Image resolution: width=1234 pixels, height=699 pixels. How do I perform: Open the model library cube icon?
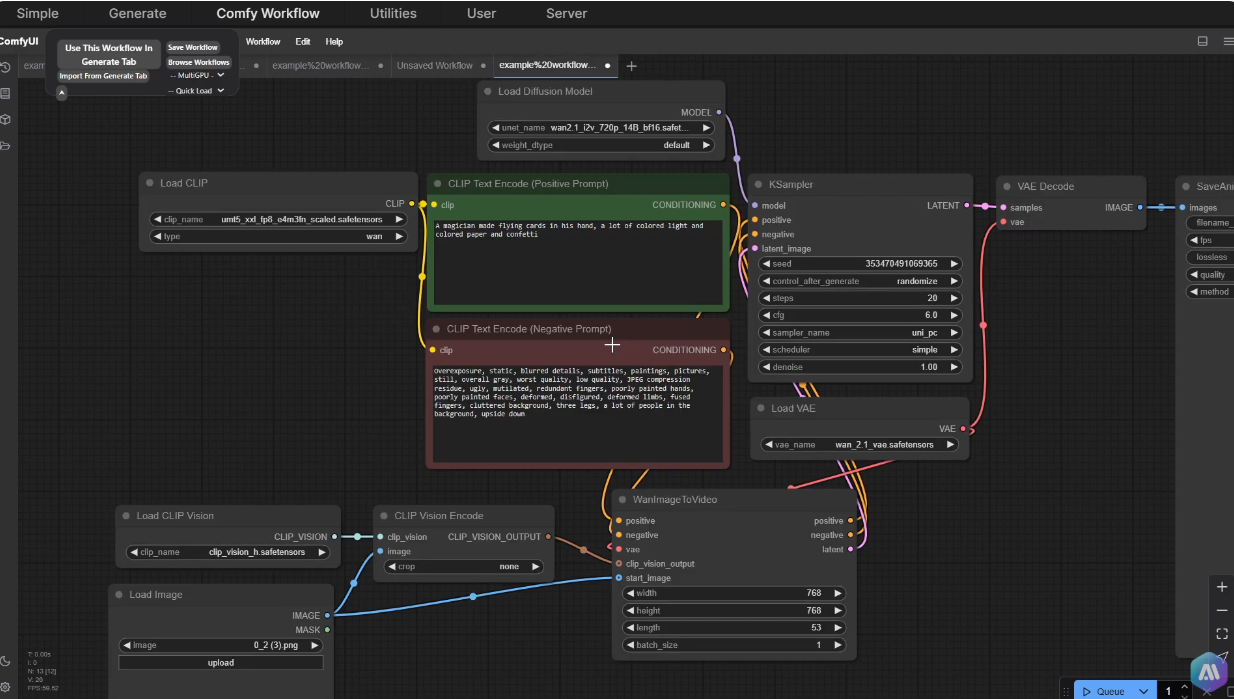pyautogui.click(x=6, y=119)
